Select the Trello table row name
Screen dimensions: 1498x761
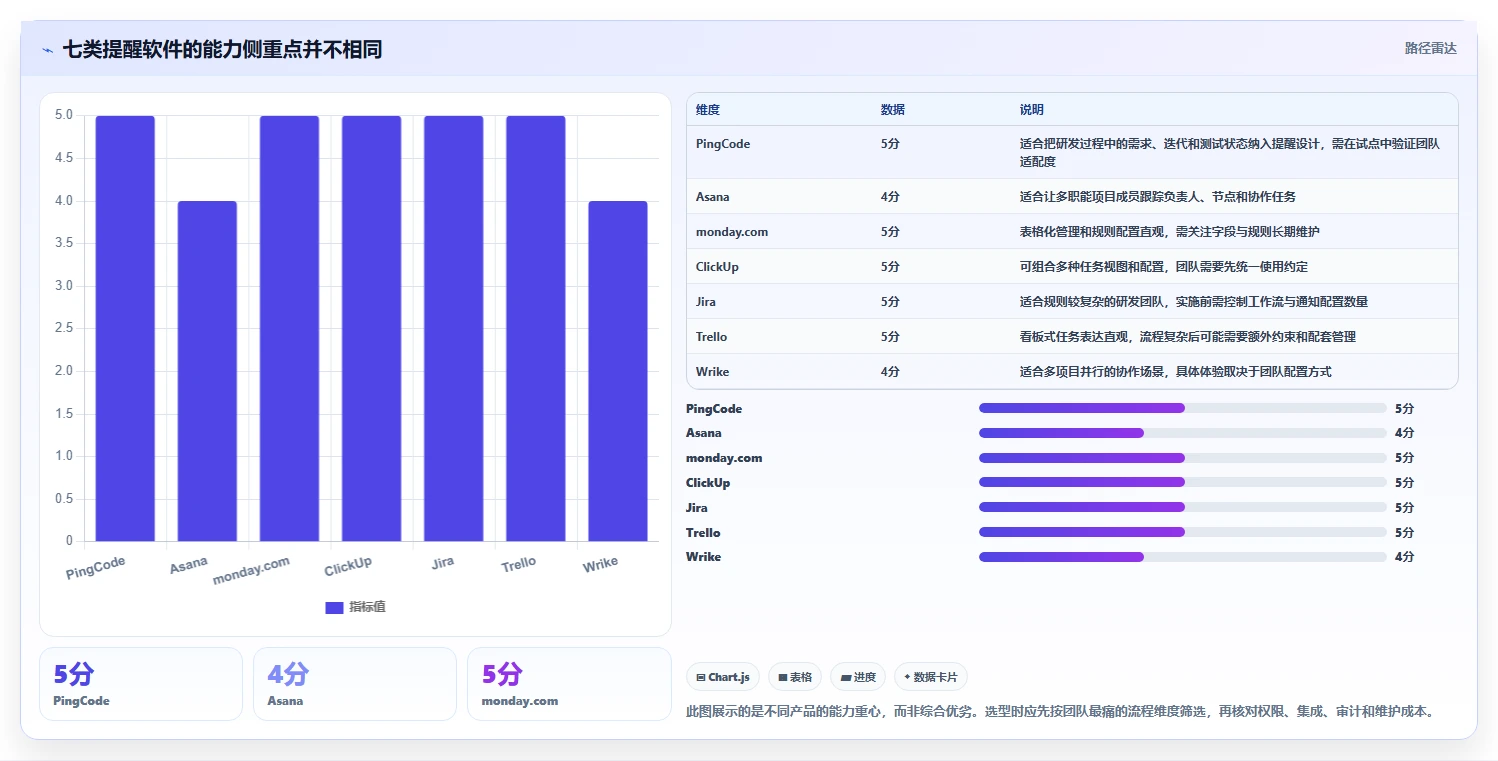tap(712, 337)
